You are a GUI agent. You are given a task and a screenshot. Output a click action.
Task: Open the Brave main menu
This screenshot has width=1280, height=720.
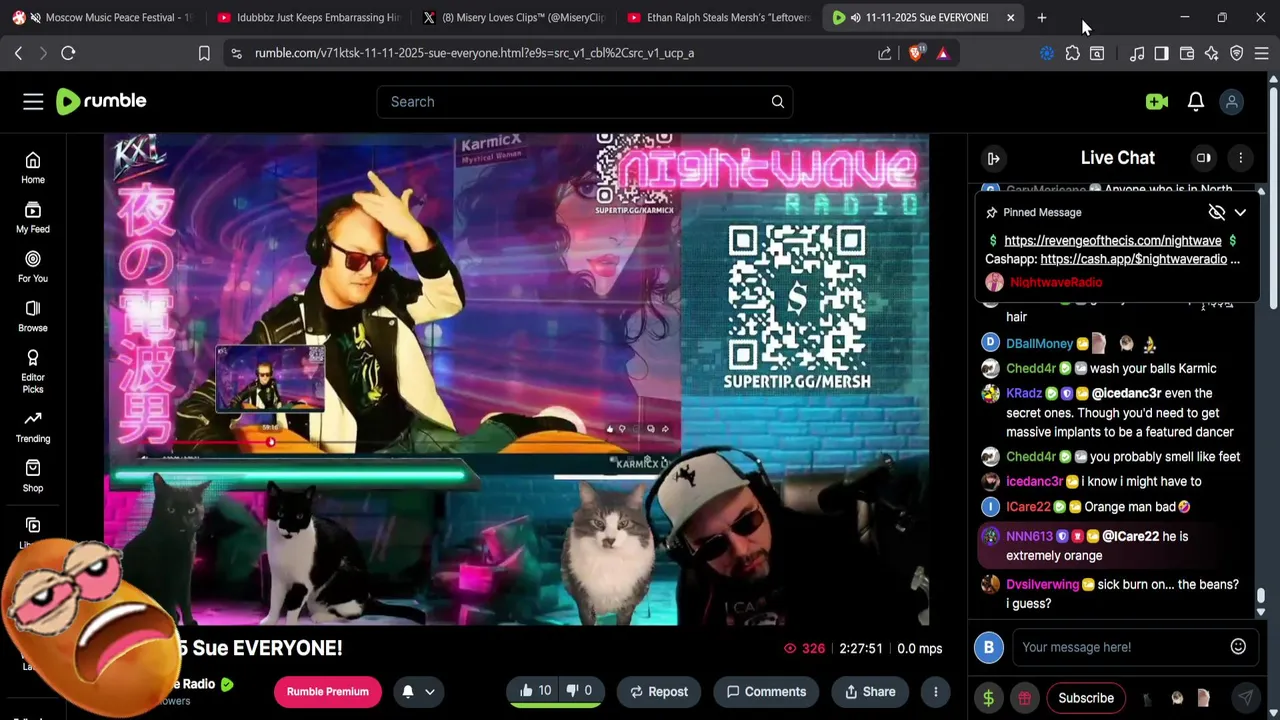(x=1262, y=53)
